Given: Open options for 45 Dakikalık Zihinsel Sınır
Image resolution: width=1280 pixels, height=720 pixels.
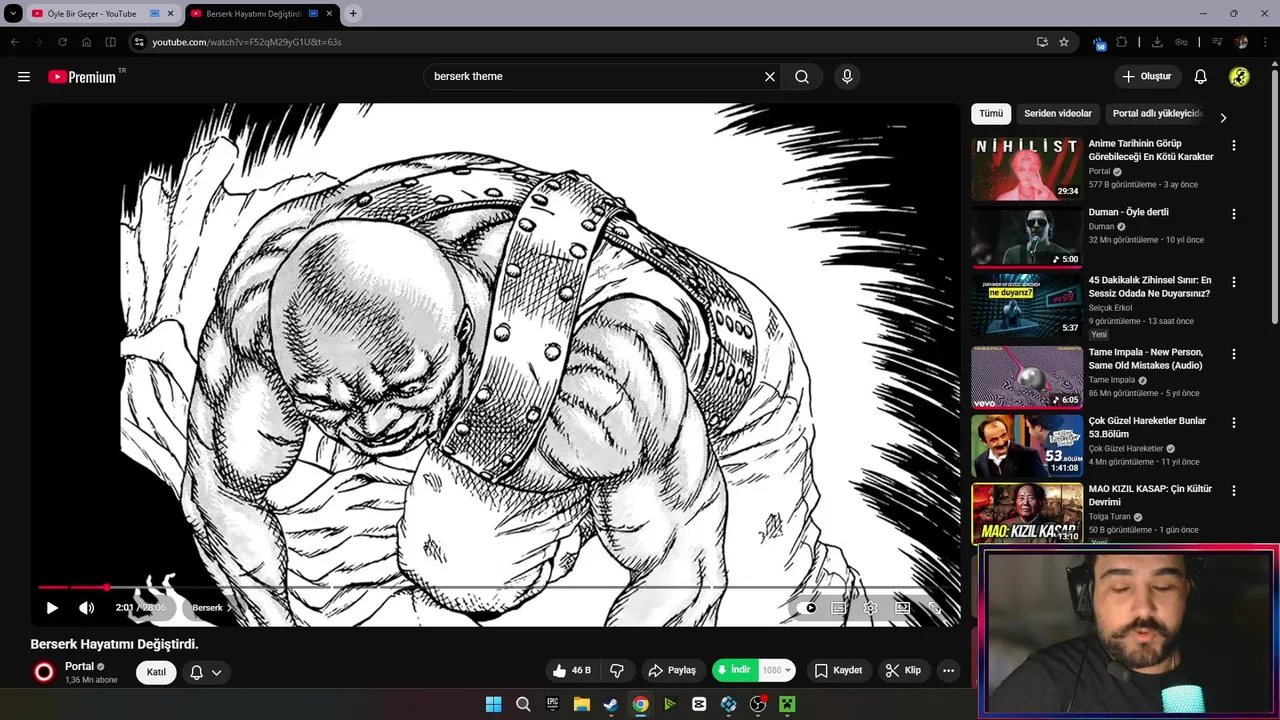Looking at the screenshot, I should coord(1233,282).
